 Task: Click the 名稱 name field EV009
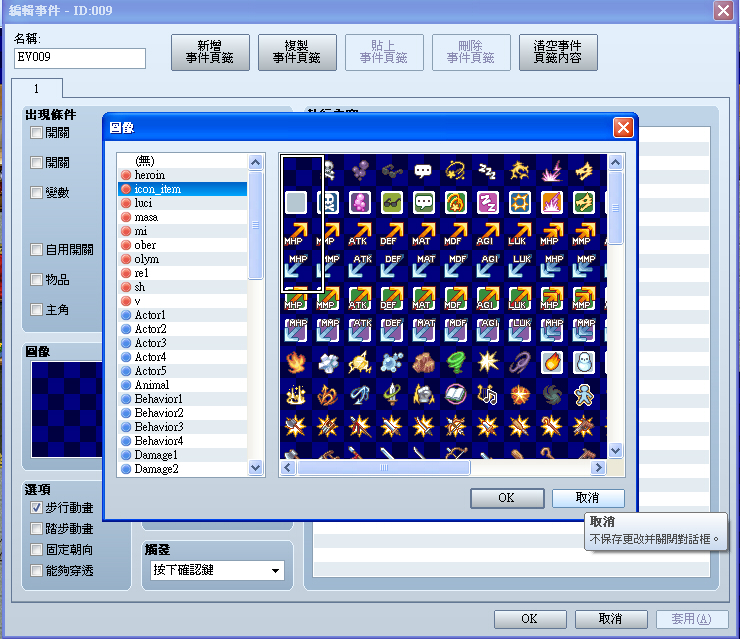[80, 58]
